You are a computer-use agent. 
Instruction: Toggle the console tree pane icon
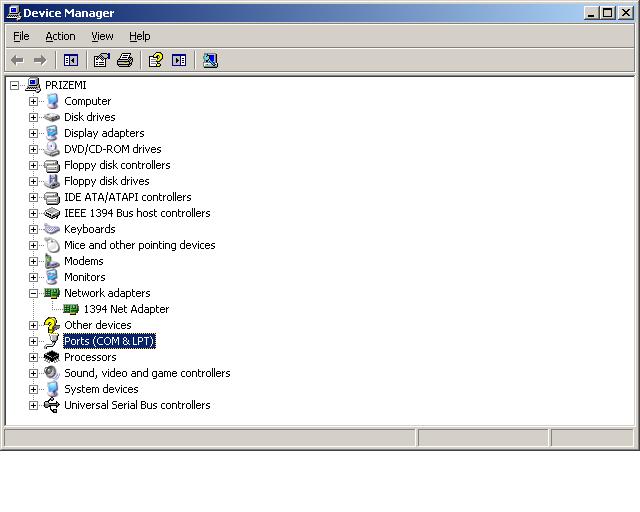[x=71, y=60]
